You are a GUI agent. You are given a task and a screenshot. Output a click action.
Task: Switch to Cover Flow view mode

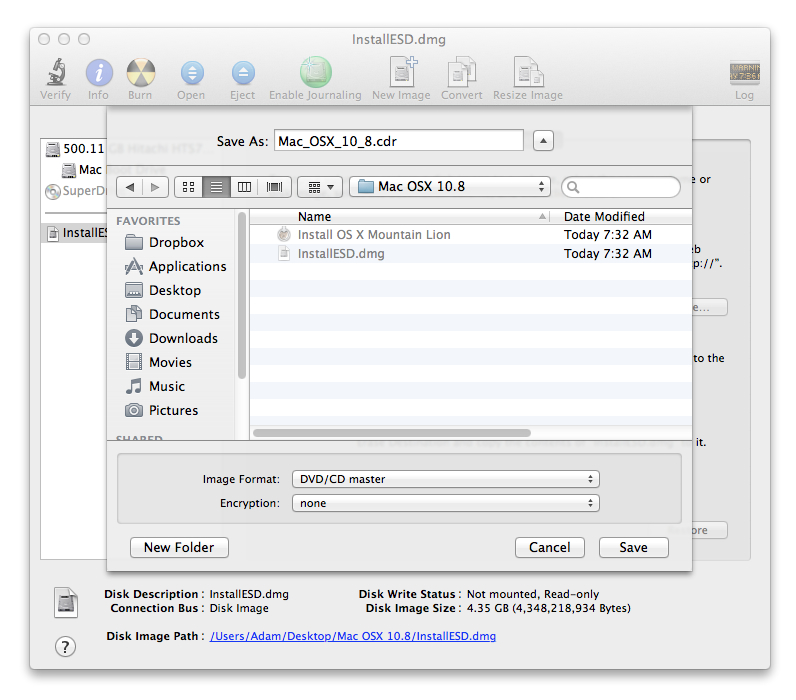coord(274,187)
